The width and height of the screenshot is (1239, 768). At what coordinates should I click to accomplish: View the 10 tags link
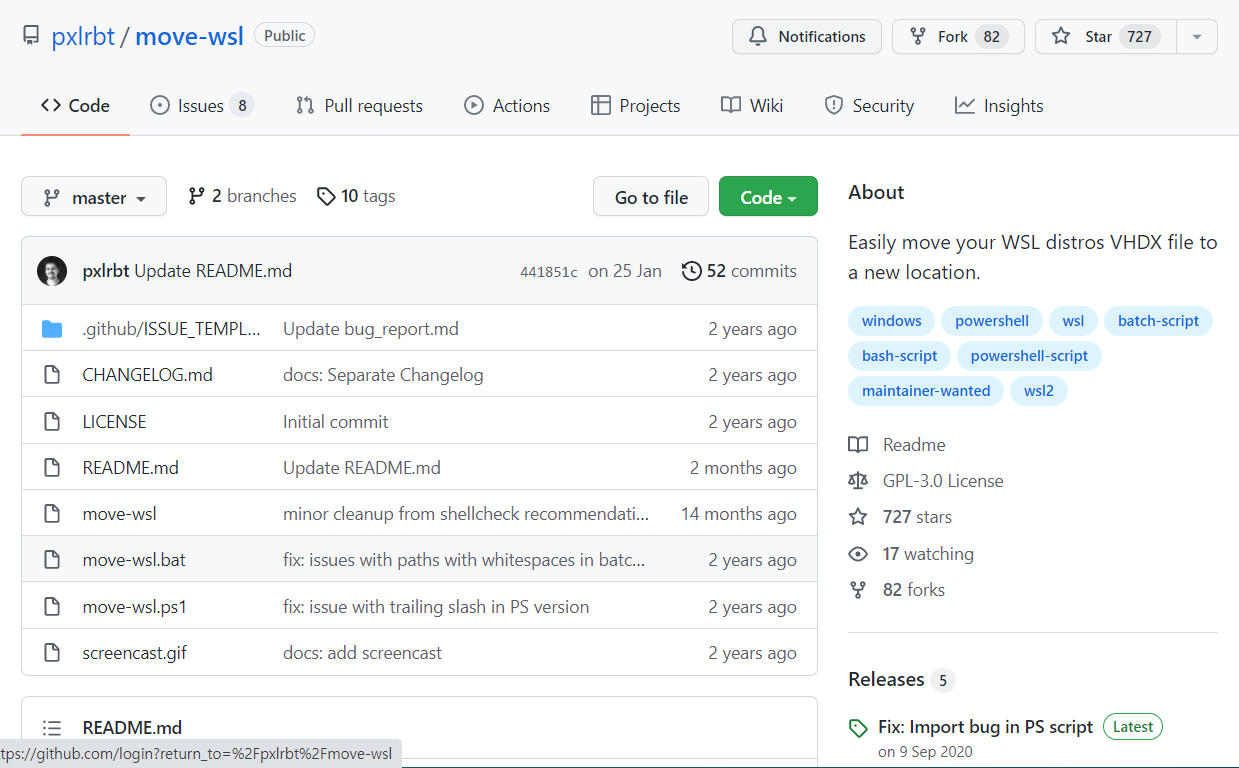(356, 196)
